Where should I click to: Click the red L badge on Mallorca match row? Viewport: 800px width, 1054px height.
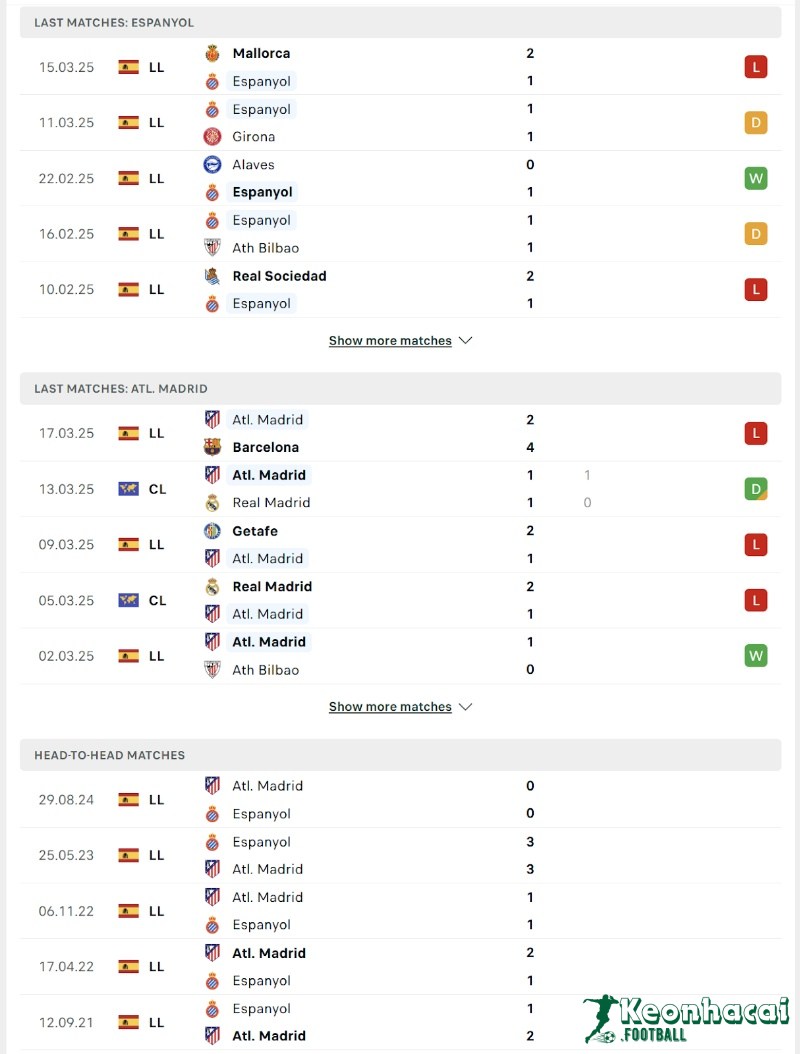click(756, 66)
